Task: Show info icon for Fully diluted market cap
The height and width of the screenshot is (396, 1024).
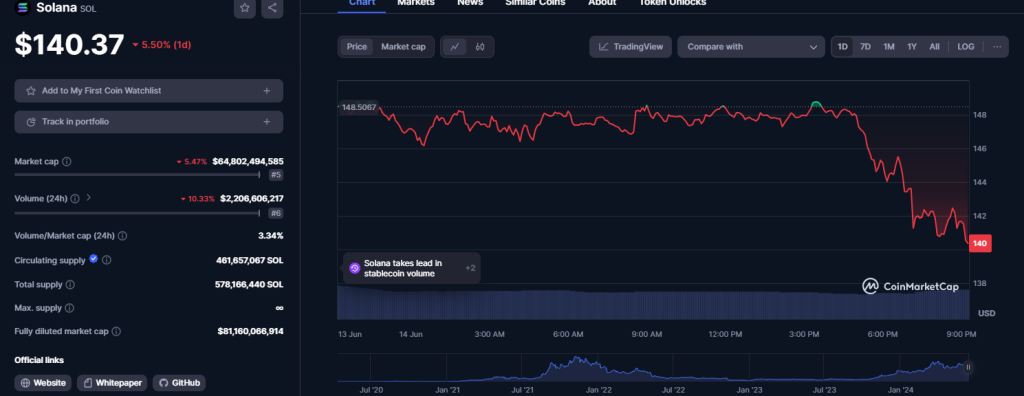Action: click(116, 331)
